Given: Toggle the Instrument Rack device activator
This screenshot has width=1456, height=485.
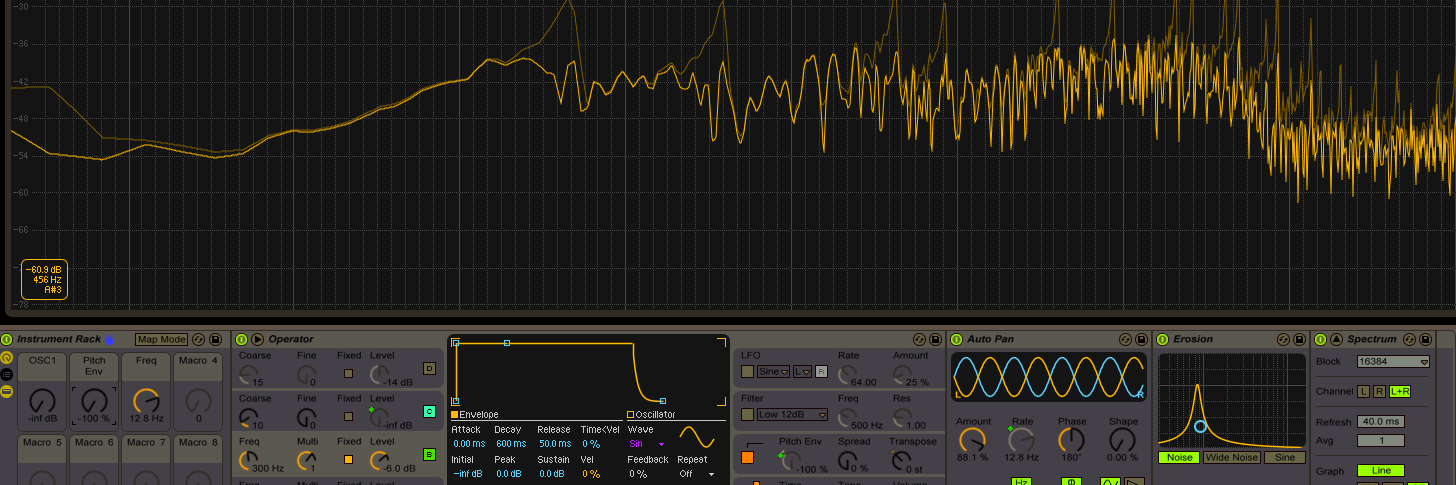Looking at the screenshot, I should click(x=7, y=339).
